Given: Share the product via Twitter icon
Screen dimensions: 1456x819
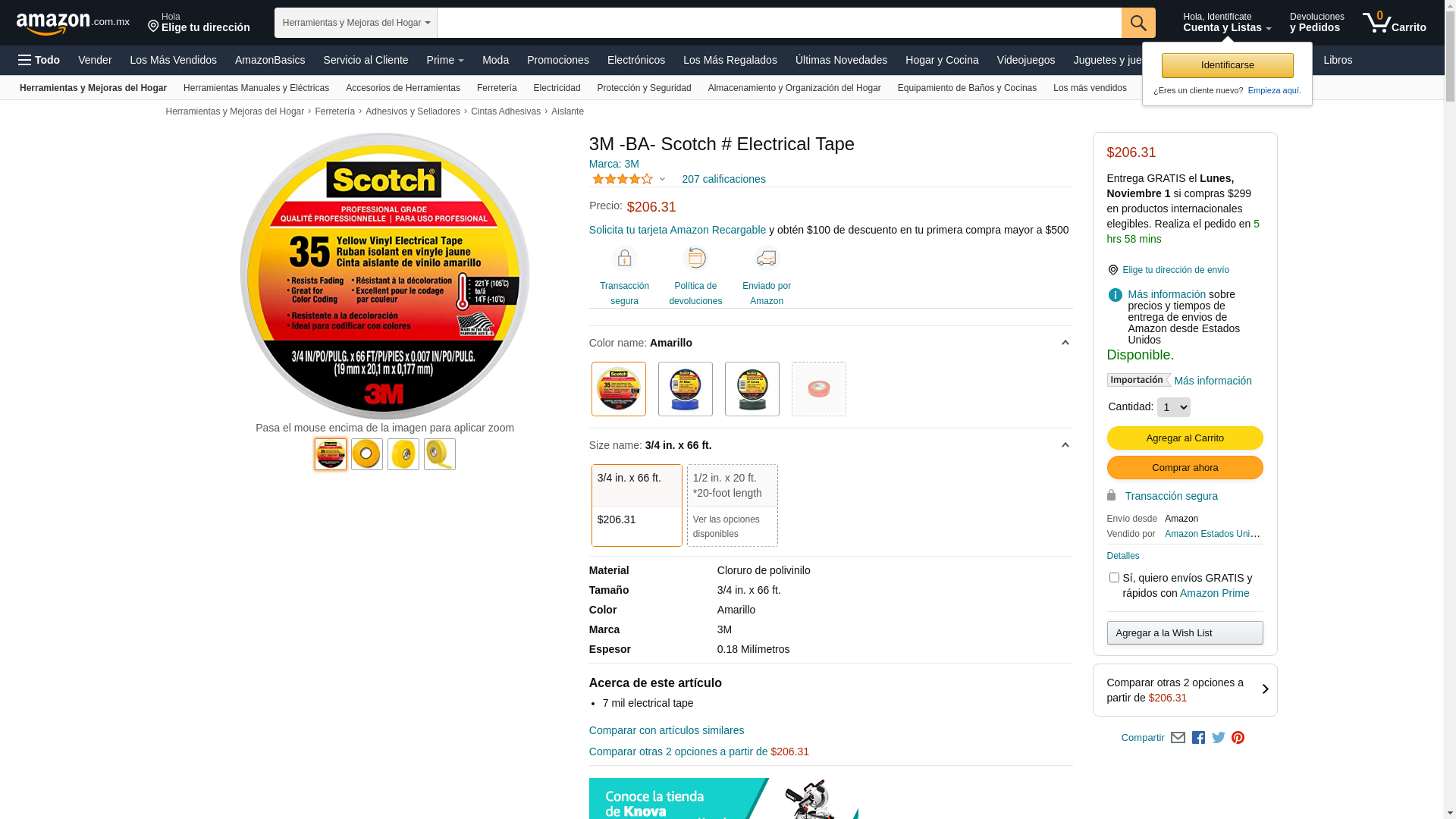Looking at the screenshot, I should [1219, 738].
